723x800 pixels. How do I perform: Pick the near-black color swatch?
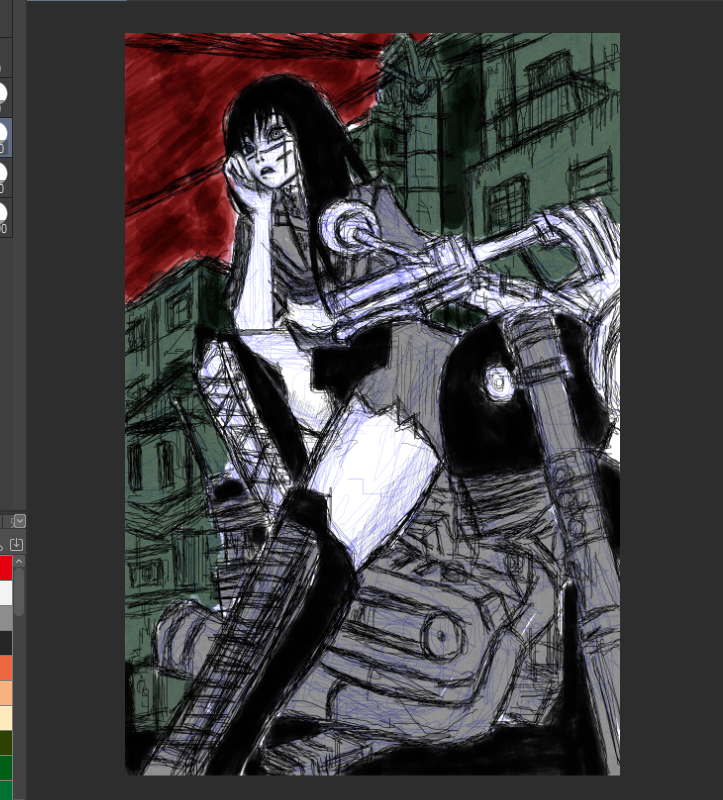[6, 643]
